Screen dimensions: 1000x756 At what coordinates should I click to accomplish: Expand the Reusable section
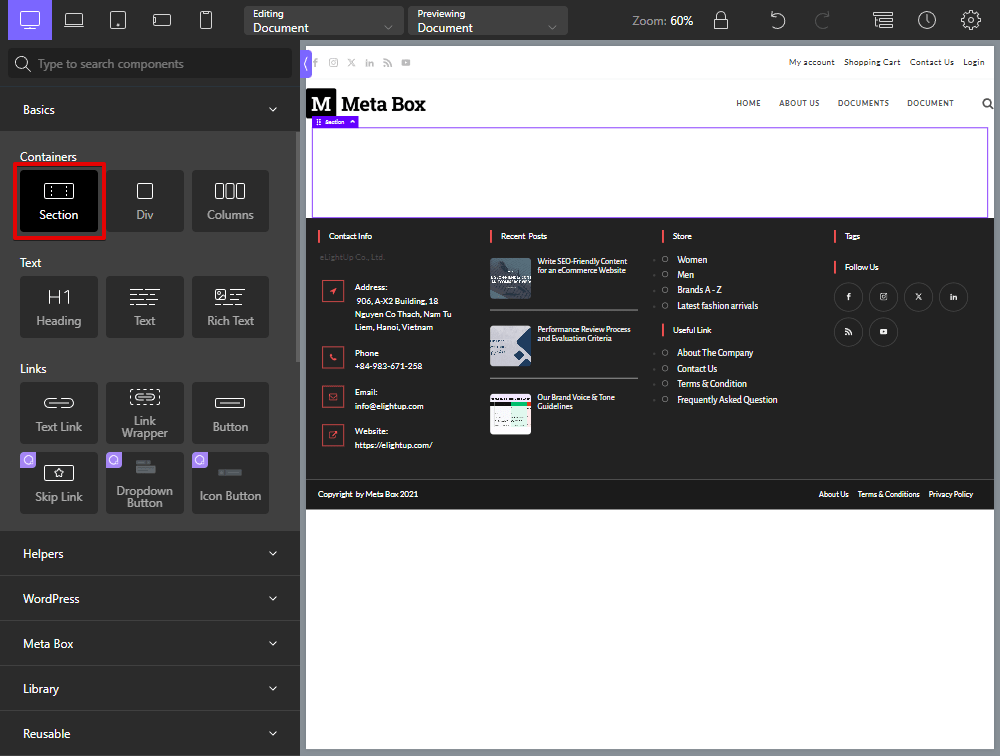click(150, 733)
